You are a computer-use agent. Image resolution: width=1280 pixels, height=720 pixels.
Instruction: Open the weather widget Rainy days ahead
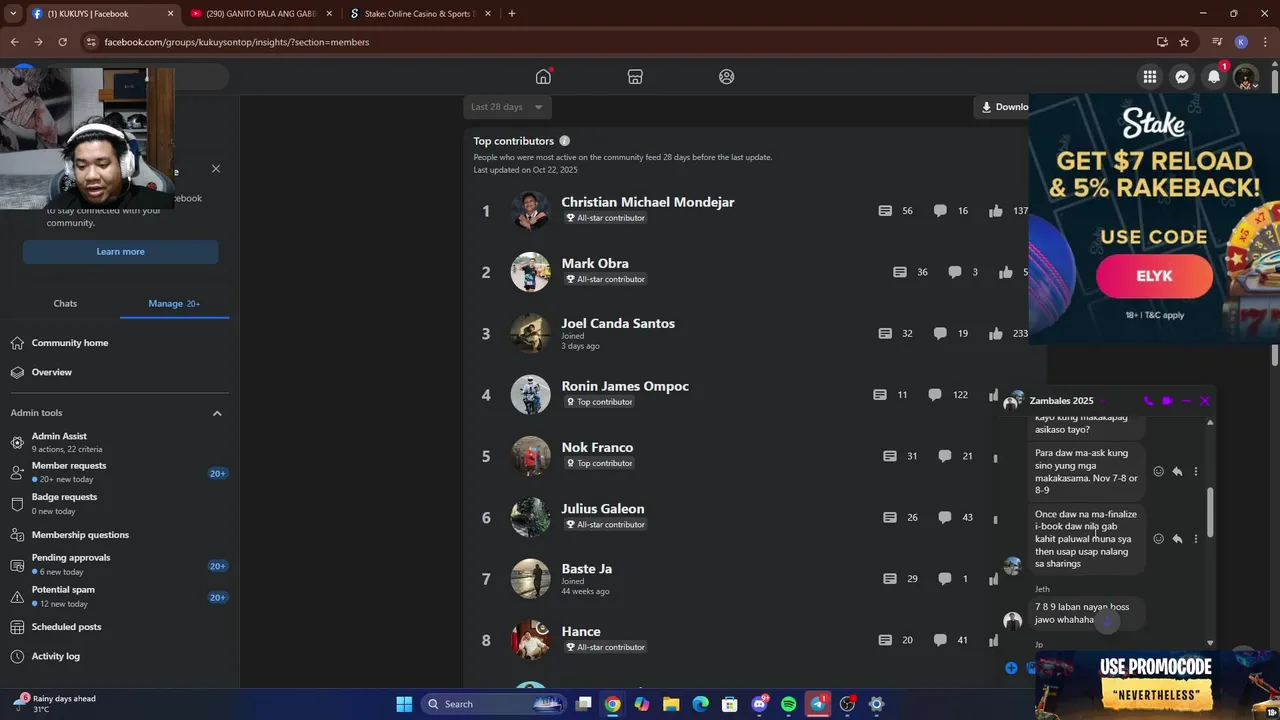click(56, 703)
